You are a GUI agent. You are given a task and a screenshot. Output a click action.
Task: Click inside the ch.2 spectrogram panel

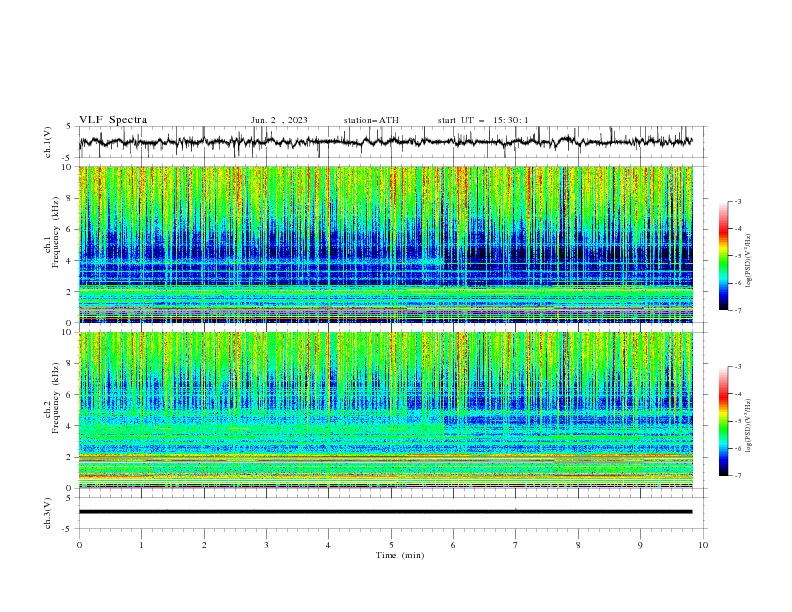(386, 410)
